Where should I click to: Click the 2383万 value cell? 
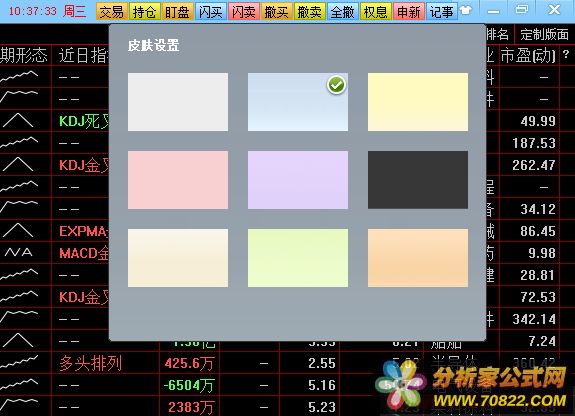[x=191, y=407]
